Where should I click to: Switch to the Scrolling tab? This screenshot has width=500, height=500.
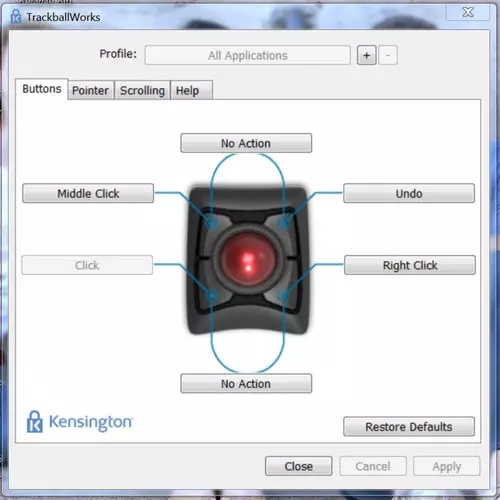(x=142, y=90)
